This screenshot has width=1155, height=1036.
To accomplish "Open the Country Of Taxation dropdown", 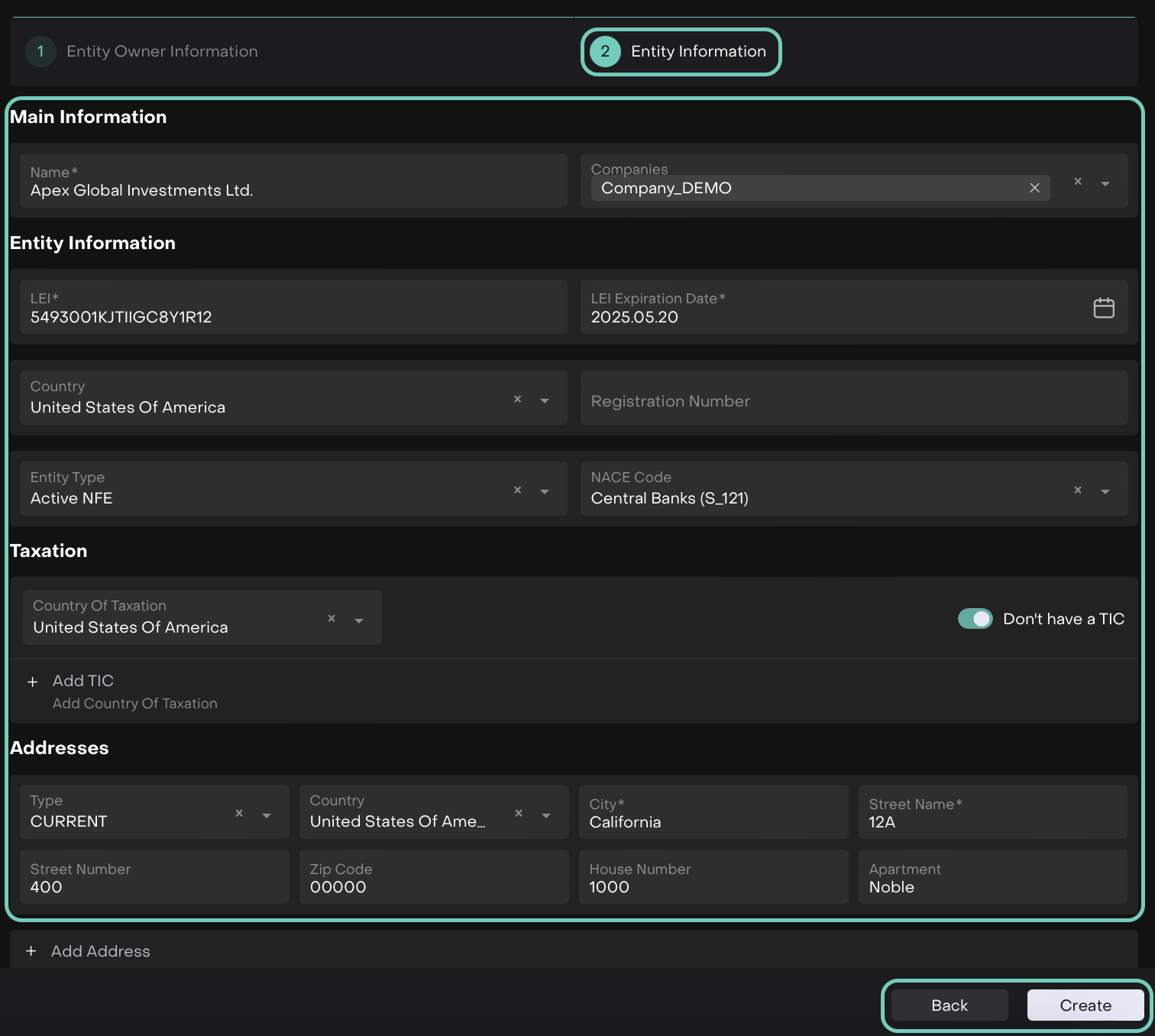I will (359, 620).
